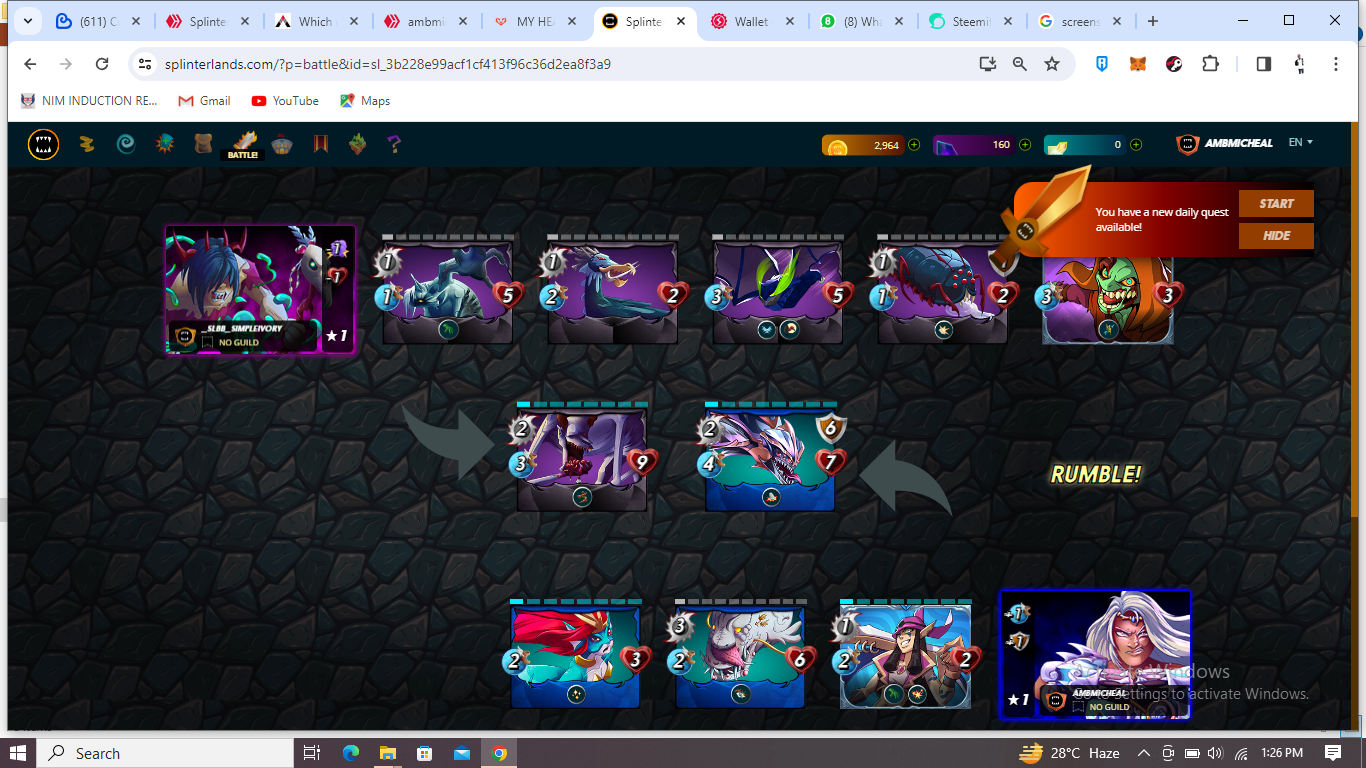Click the pirate archer card

[x=905, y=656]
